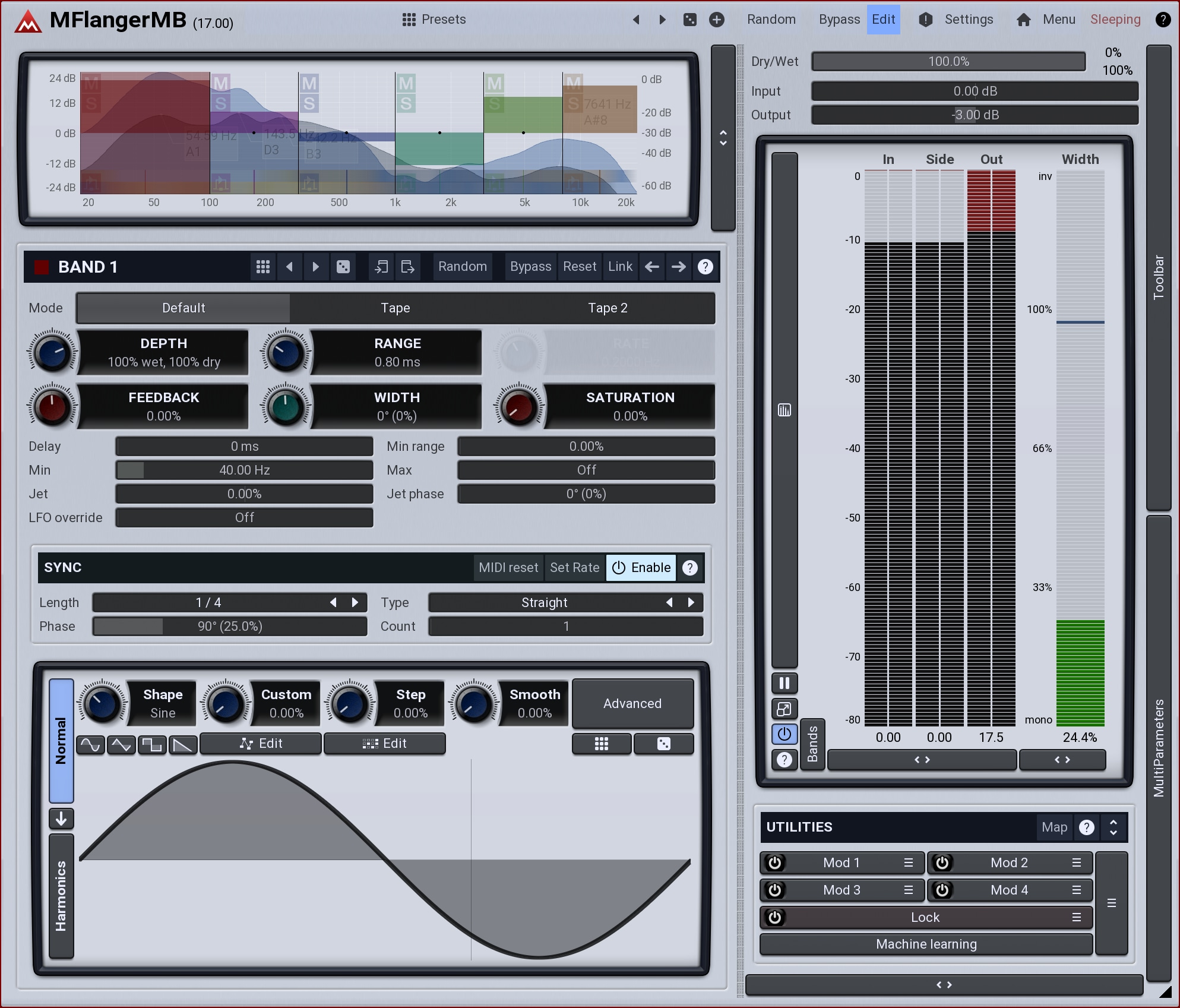The width and height of the screenshot is (1180, 1008).
Task: Toggle the Lock power button
Action: point(774,917)
